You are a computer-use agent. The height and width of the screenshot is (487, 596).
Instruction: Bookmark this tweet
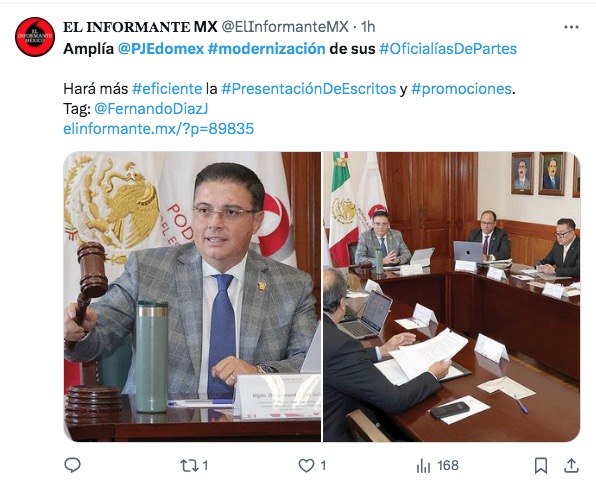click(541, 465)
